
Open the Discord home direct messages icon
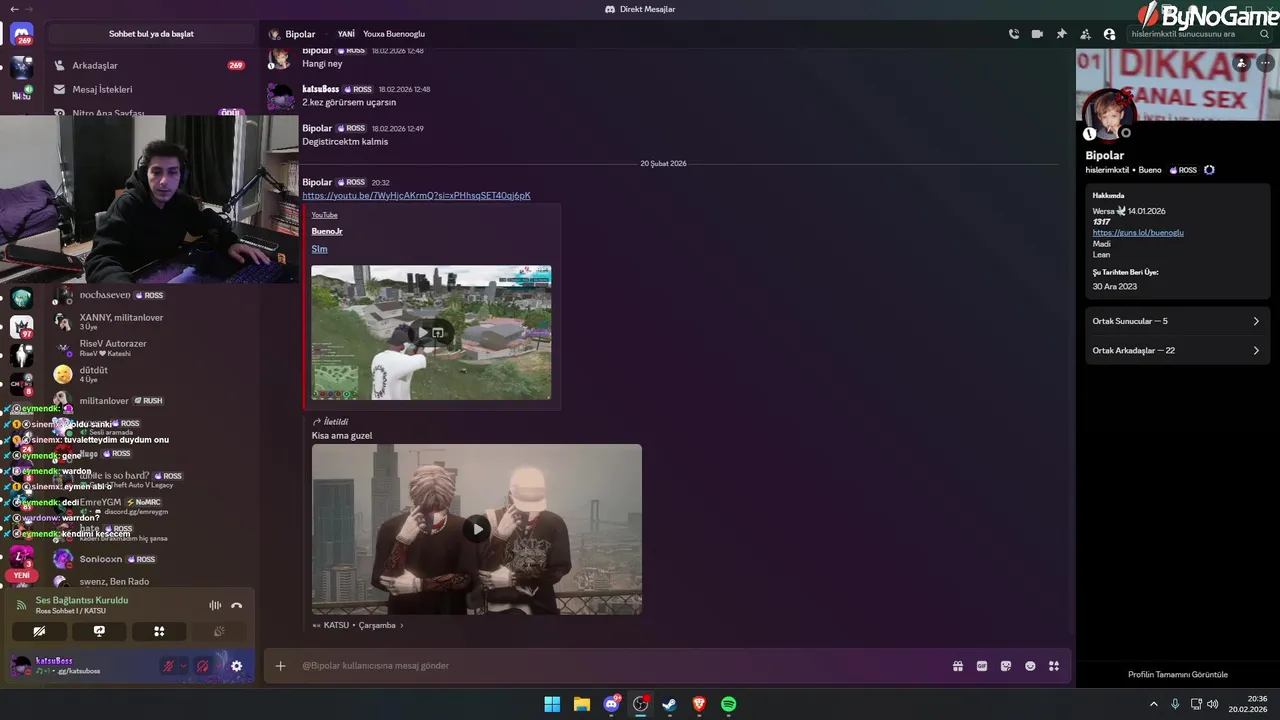[x=22, y=34]
